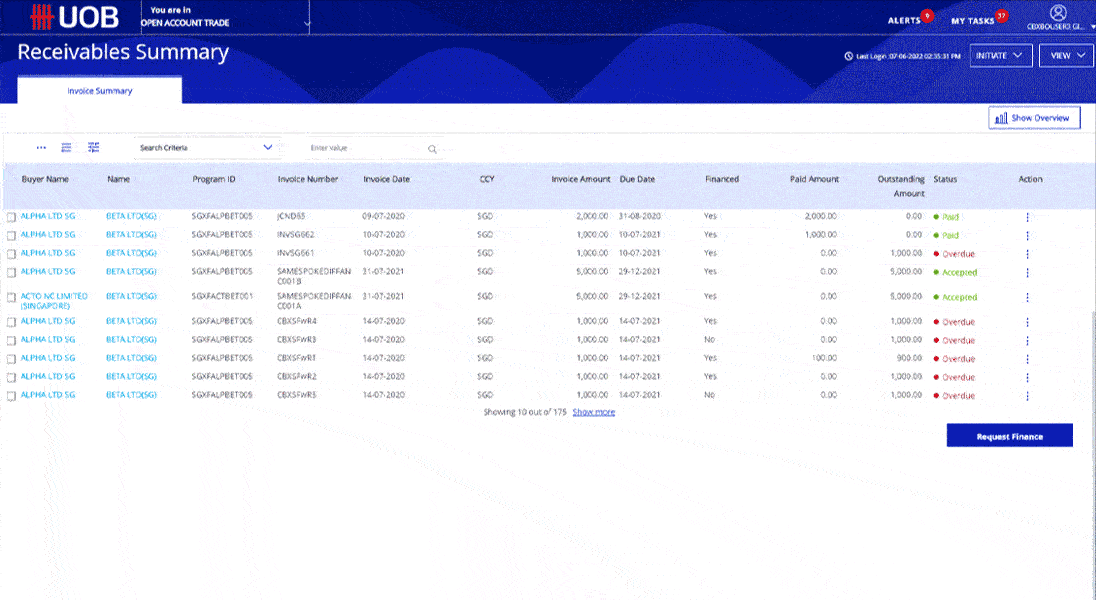1096x600 pixels.
Task: Open action menu for invoice JCND85
Action: (x=1027, y=217)
